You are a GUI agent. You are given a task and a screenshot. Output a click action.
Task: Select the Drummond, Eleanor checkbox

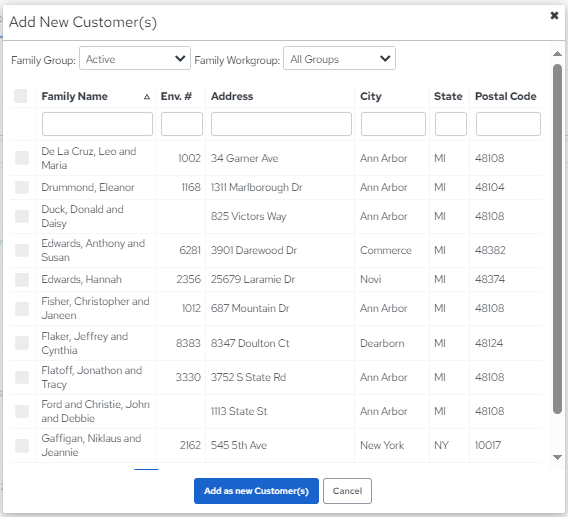click(x=22, y=187)
